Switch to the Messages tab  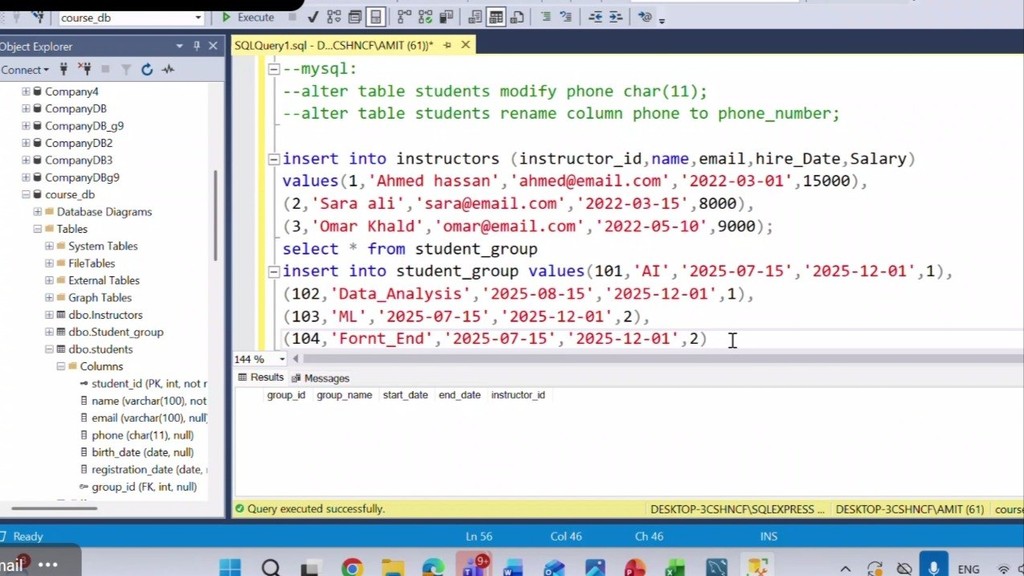point(320,378)
